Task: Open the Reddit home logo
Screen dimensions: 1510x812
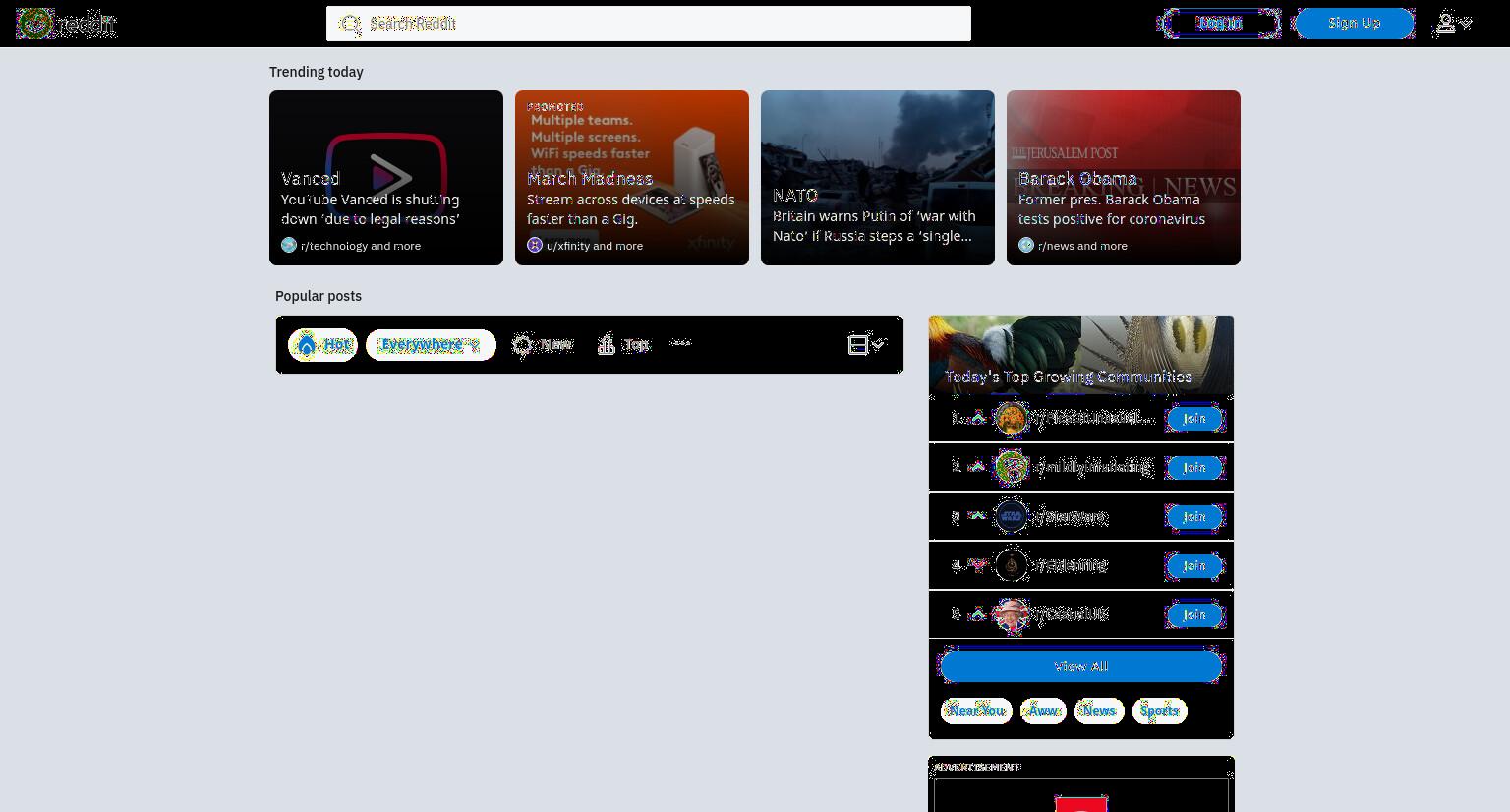Action: [66, 23]
